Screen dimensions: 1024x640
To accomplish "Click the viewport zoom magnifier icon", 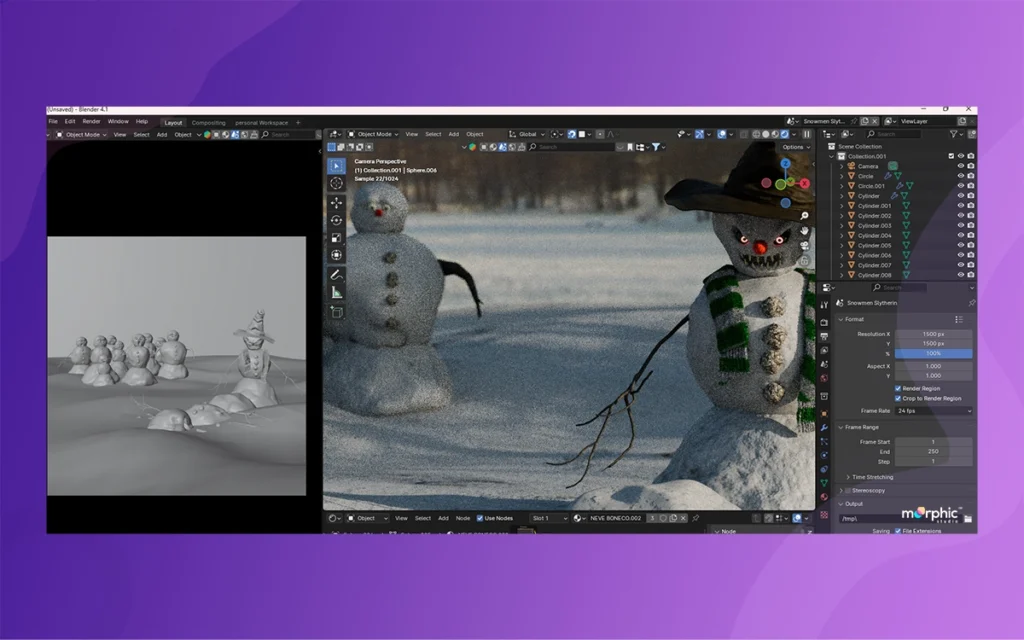I will [x=805, y=216].
